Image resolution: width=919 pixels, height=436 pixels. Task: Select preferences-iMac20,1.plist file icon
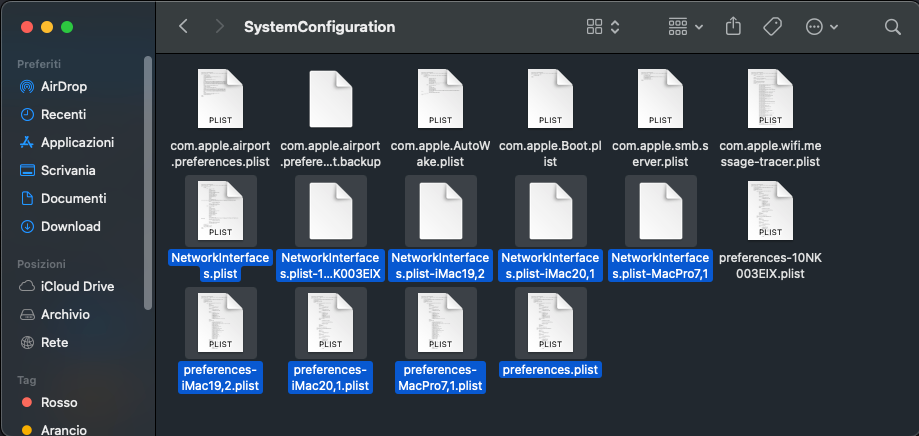[331, 322]
